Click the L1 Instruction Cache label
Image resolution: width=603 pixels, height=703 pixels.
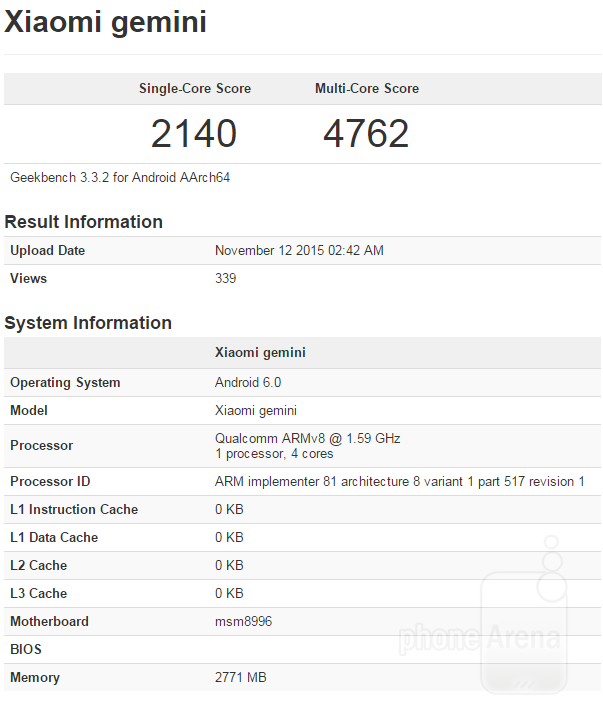(x=74, y=510)
